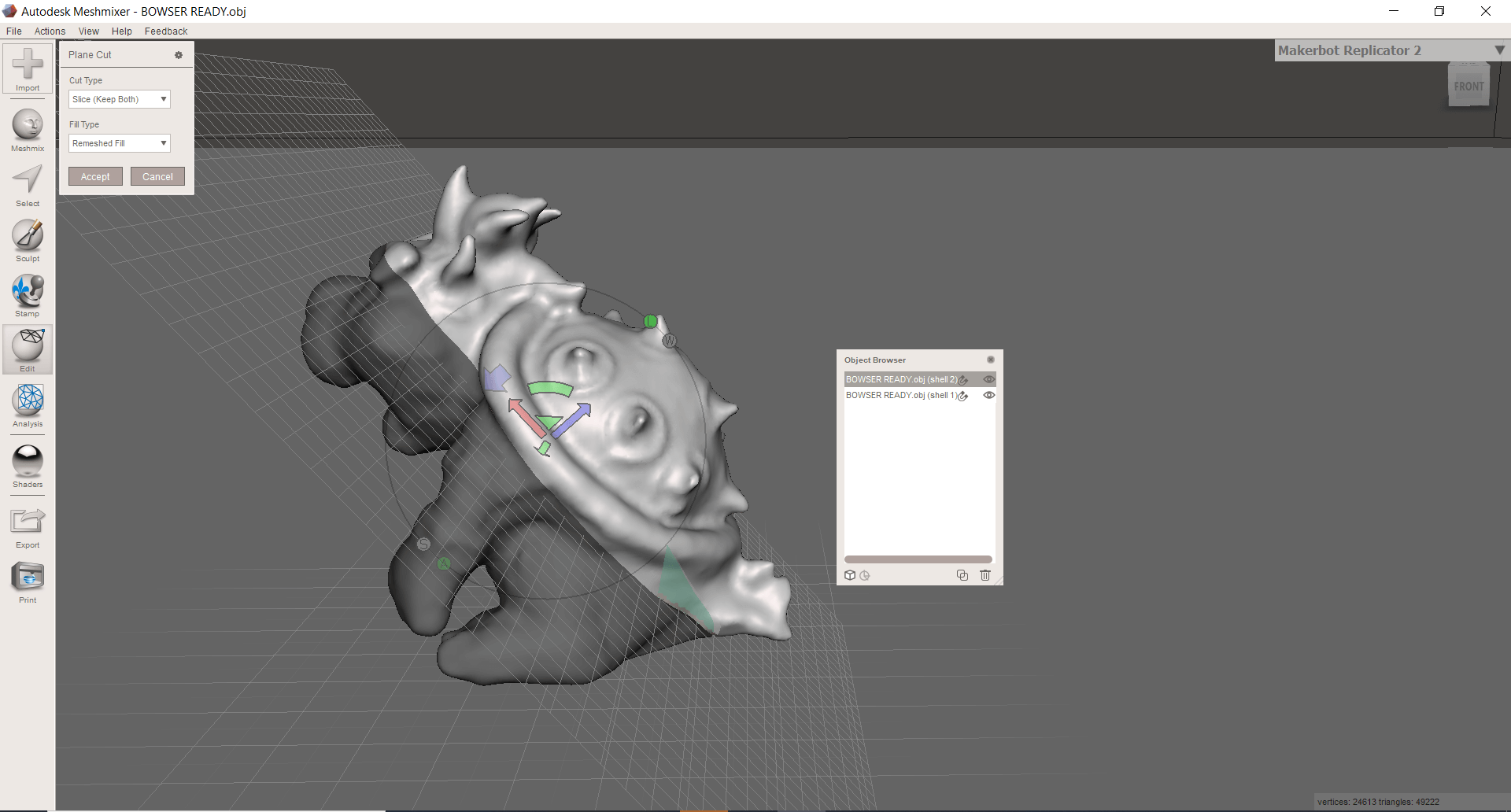Close the Object Browser panel
This screenshot has width=1511, height=812.
click(x=991, y=360)
